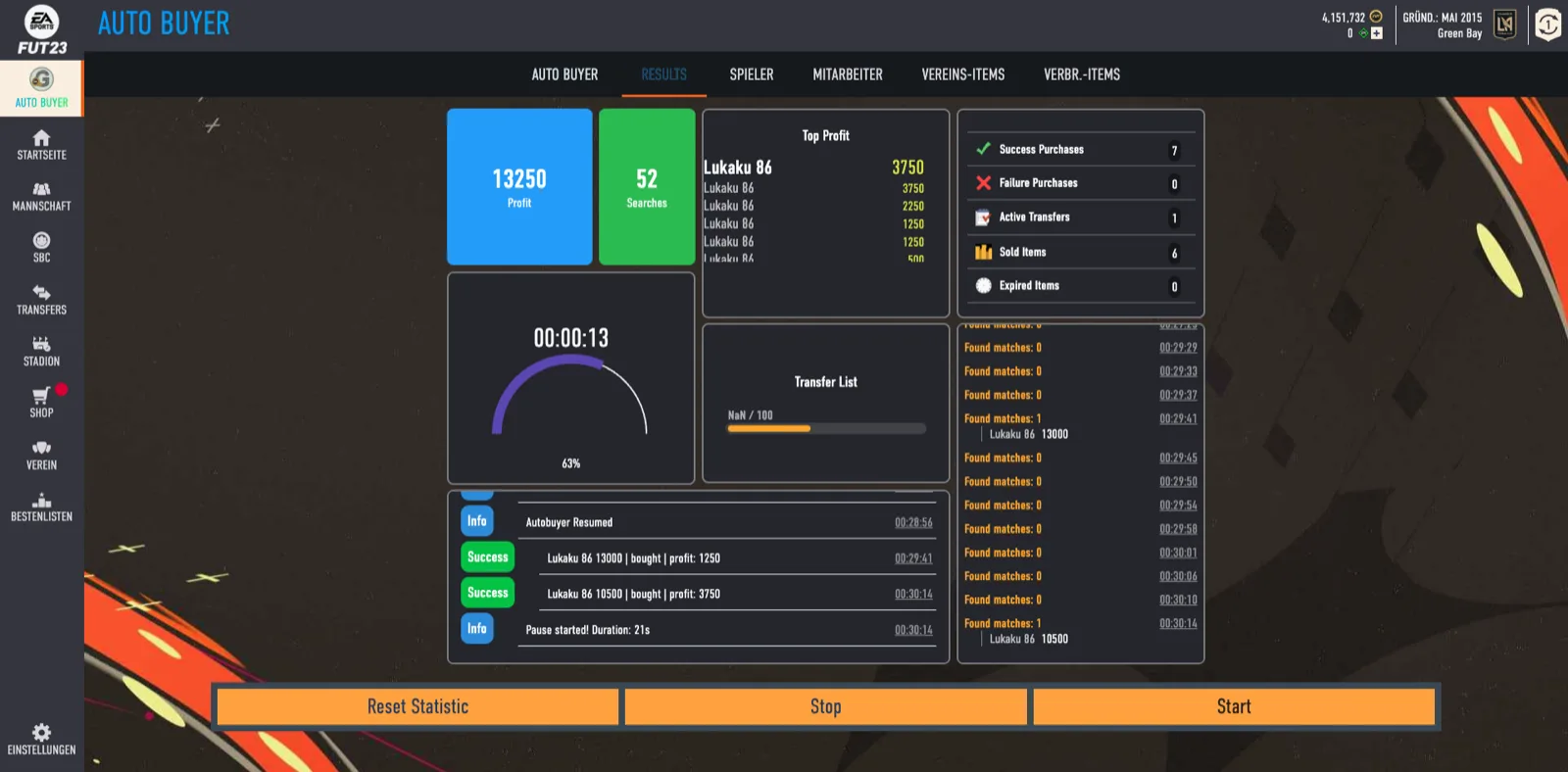Click the Active Transfers icon
This screenshot has width=1568, height=772.
tap(983, 217)
